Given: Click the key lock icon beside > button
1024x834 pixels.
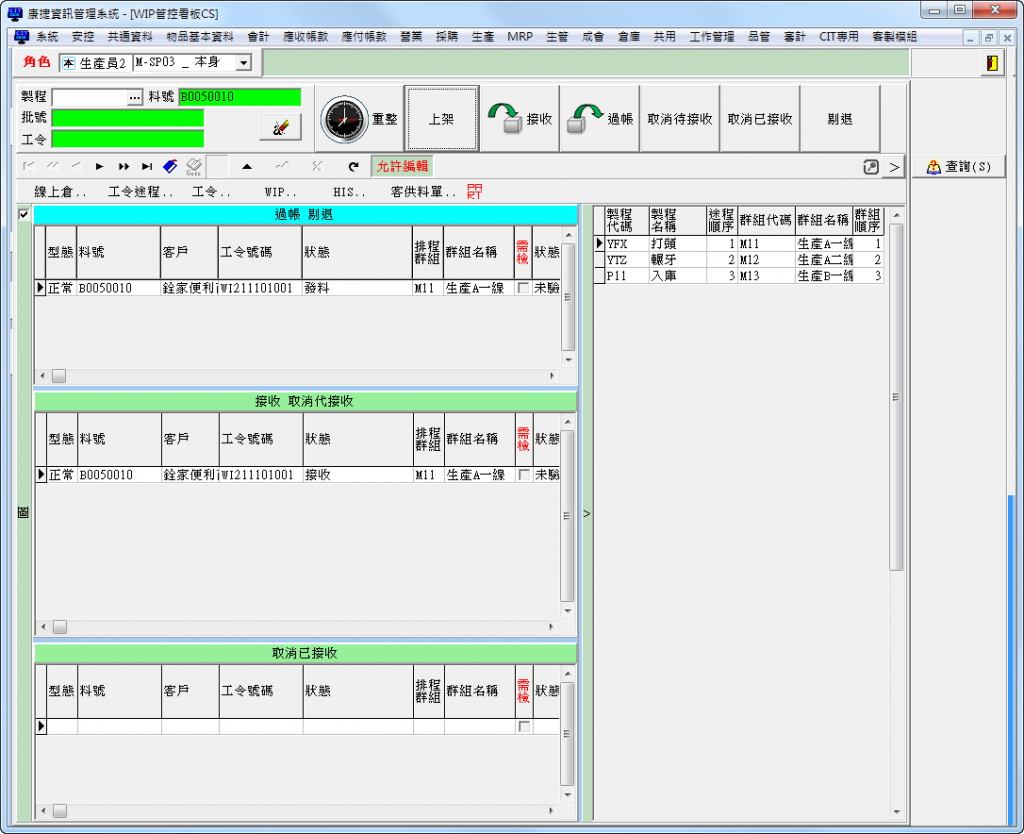Looking at the screenshot, I should [x=871, y=166].
